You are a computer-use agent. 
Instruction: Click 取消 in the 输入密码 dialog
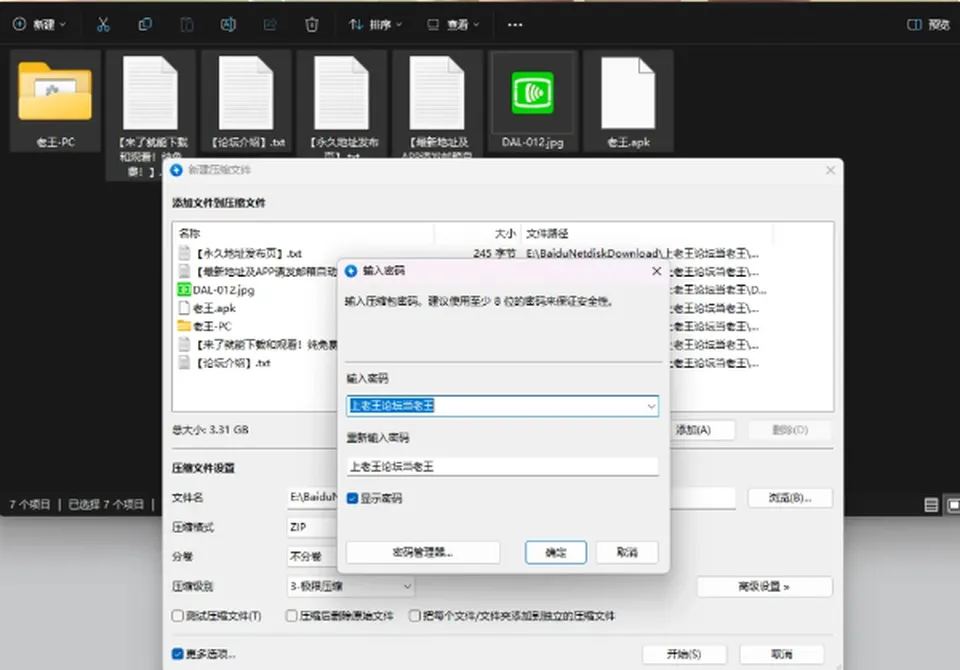[627, 552]
